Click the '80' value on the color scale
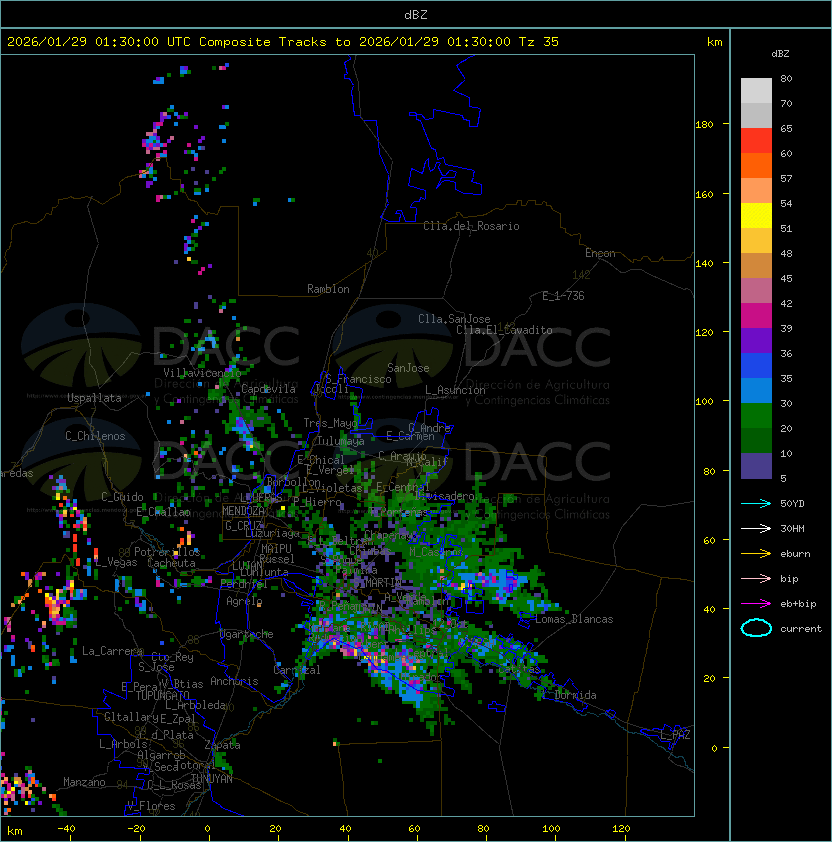The width and height of the screenshot is (832, 842). pos(786,78)
